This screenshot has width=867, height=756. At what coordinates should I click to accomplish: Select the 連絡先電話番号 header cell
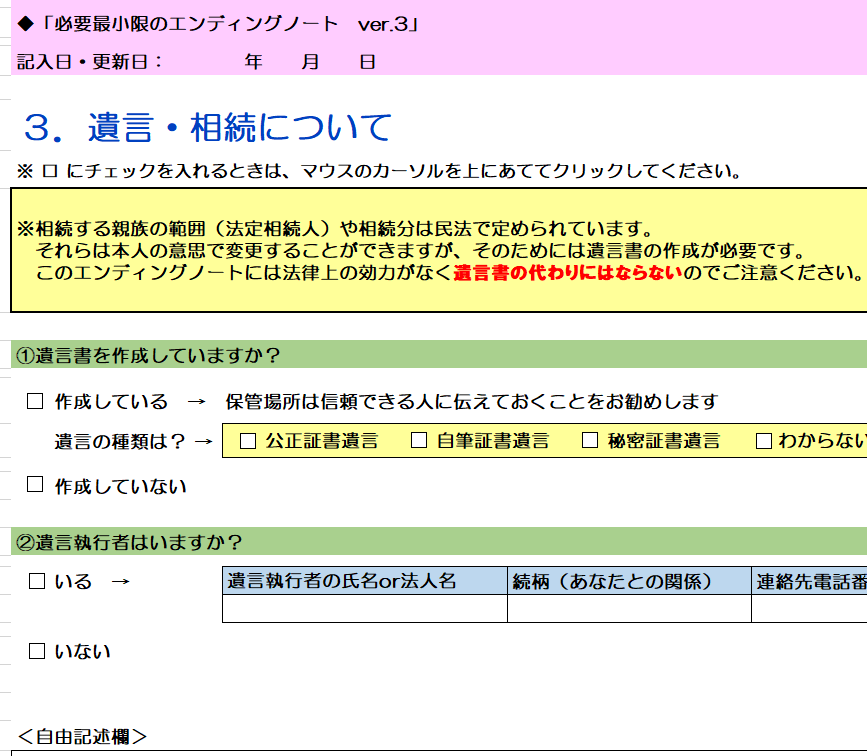tap(809, 581)
